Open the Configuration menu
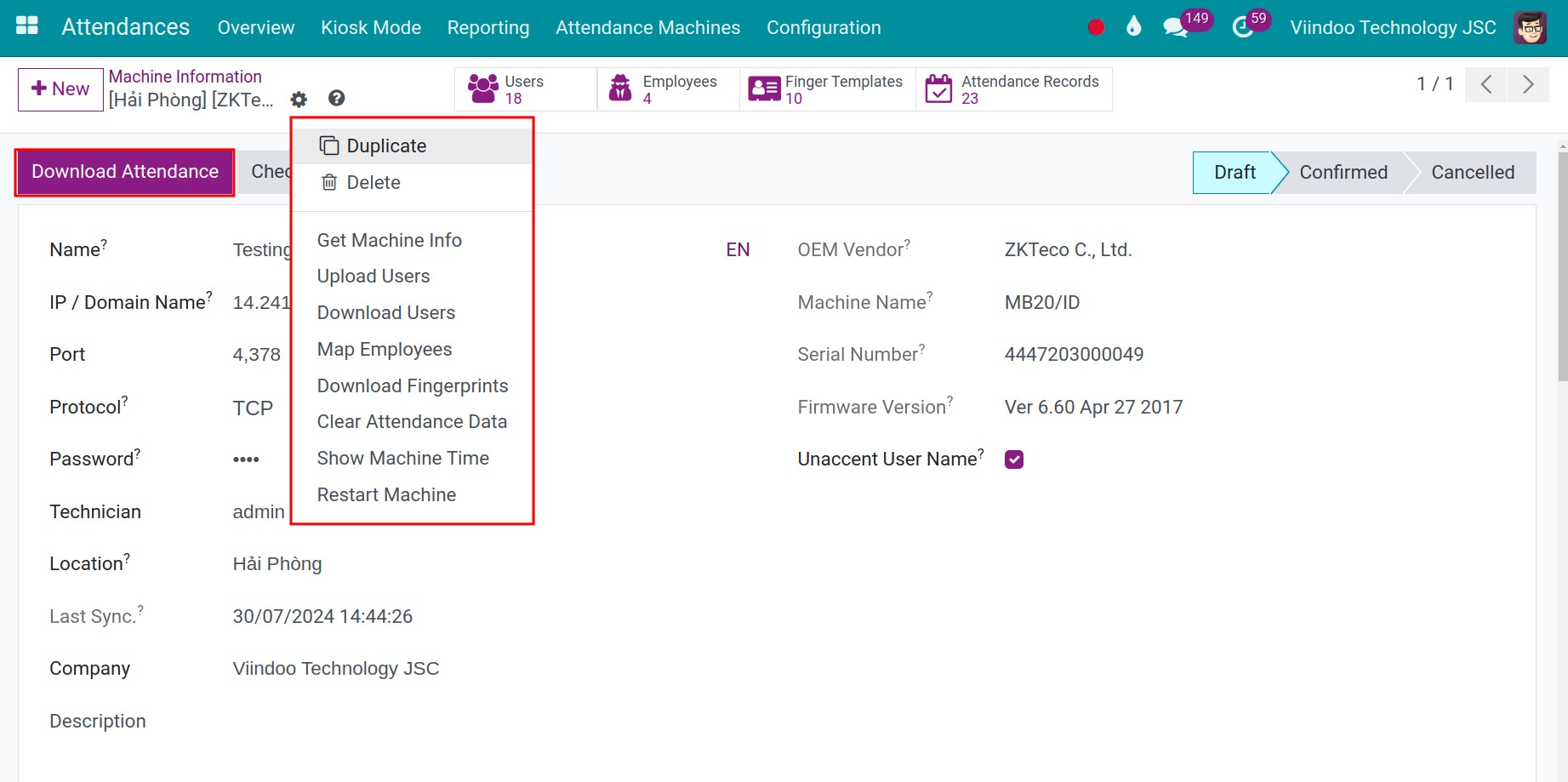Viewport: 1568px width, 782px height. pos(823,27)
